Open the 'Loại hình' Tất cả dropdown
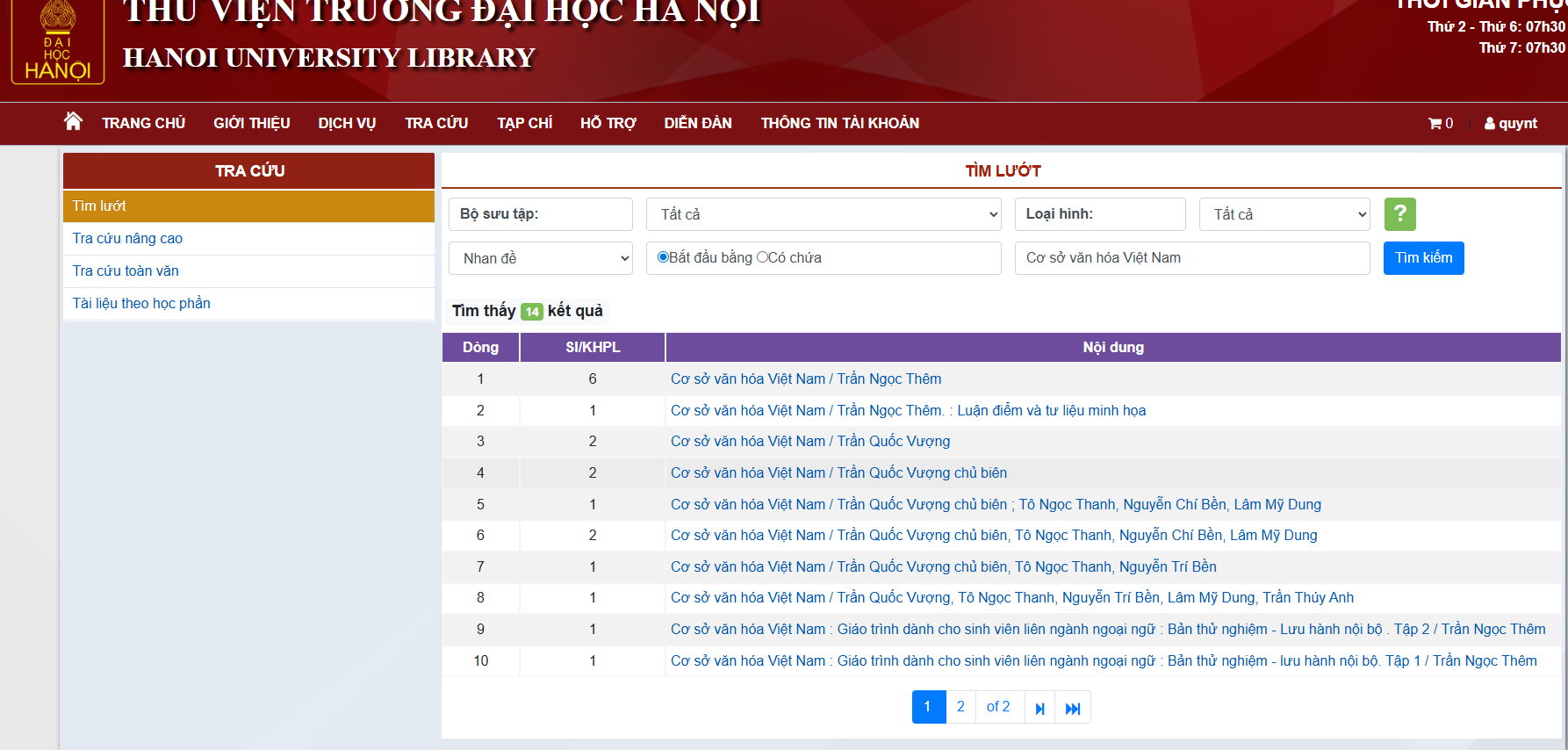The width and height of the screenshot is (1568, 750). (x=1284, y=214)
